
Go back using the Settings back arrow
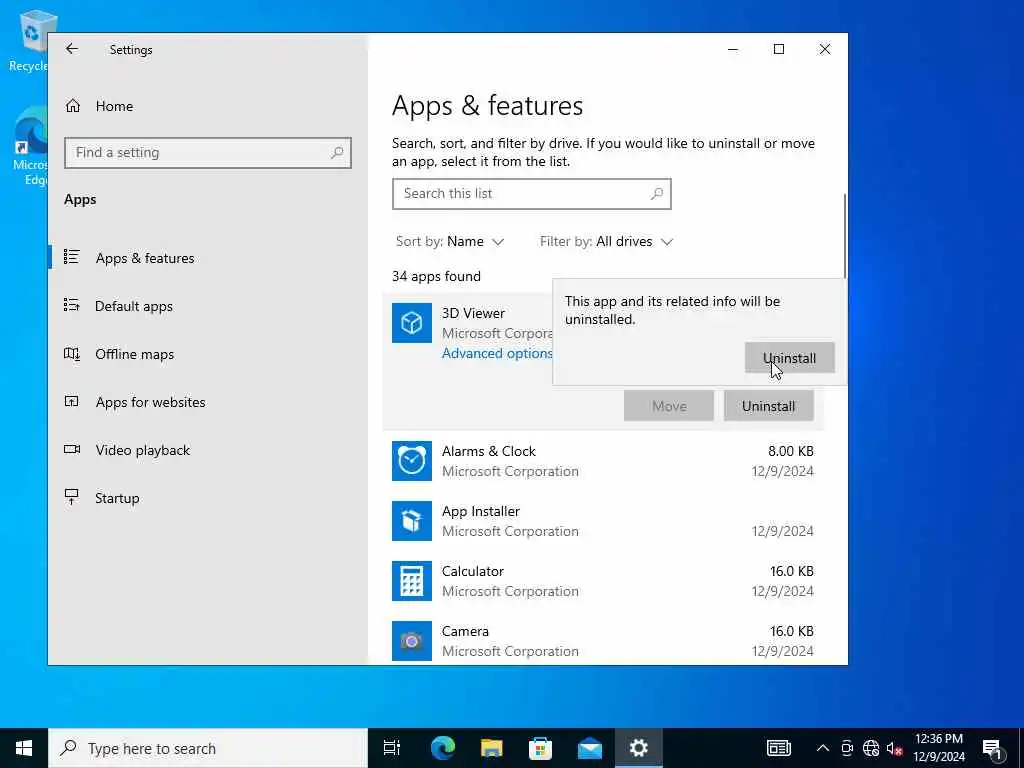click(x=72, y=49)
